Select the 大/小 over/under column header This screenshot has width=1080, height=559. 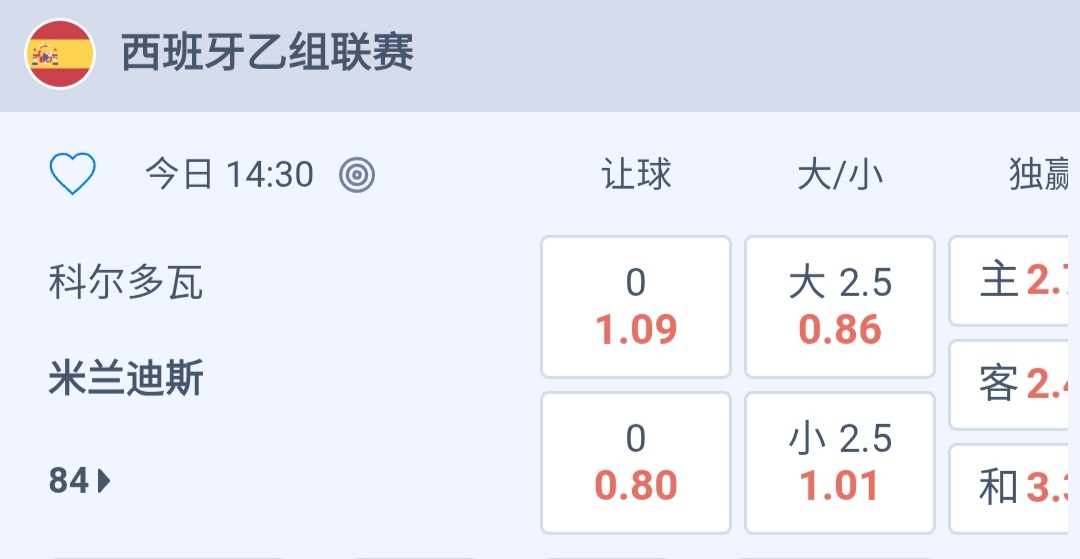point(840,175)
